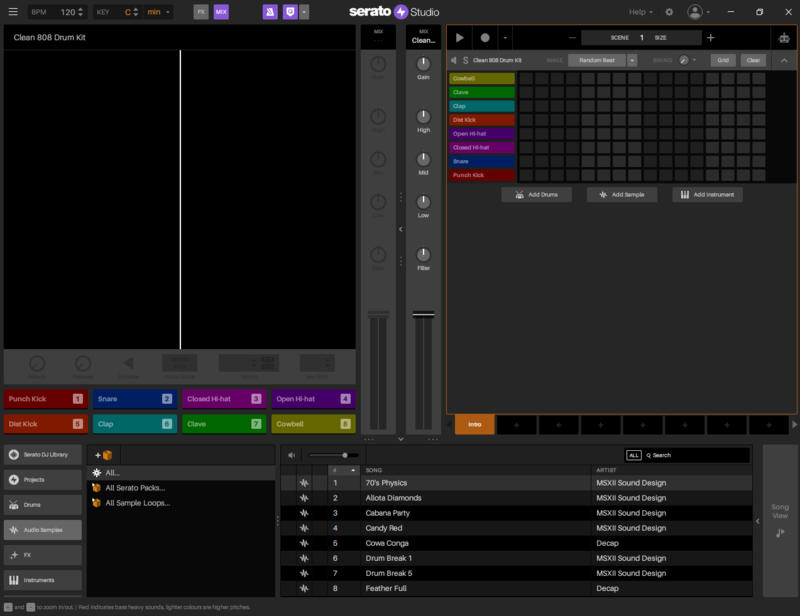
Task: Open the Make Random Beat dropdown arrow
Action: click(x=632, y=60)
